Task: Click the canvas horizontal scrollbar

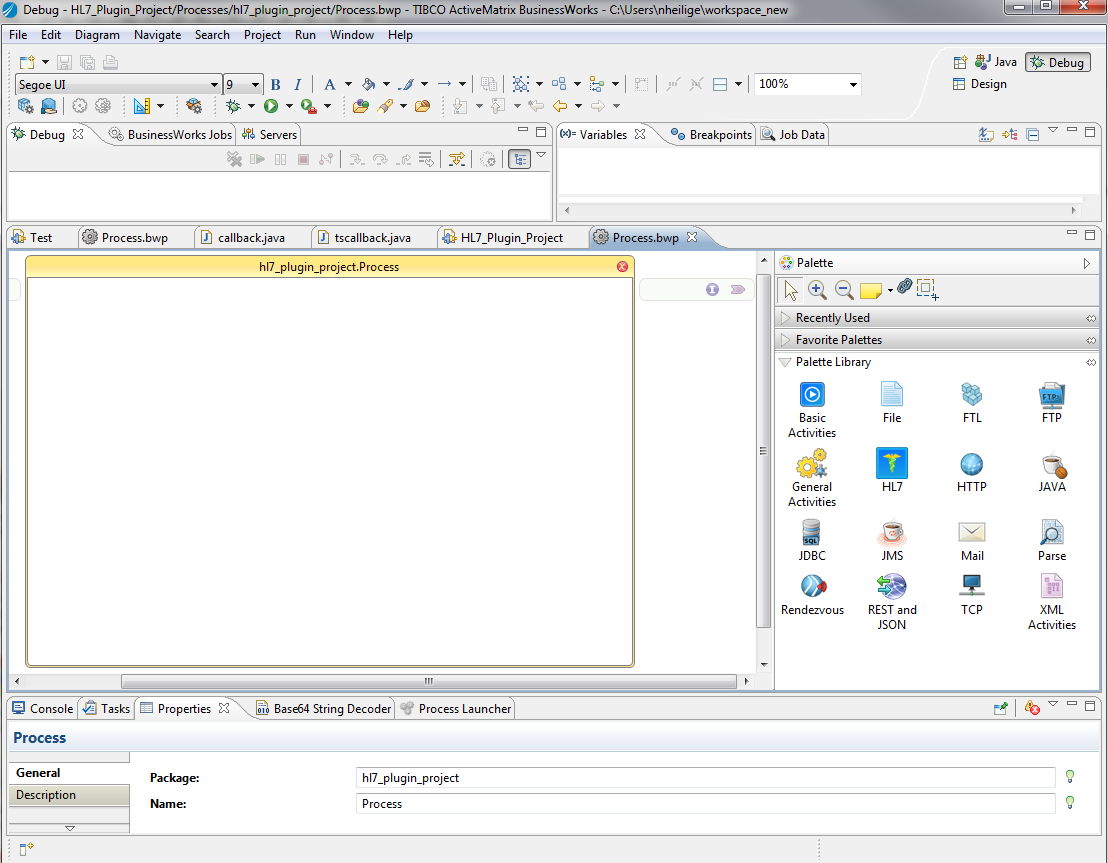Action: pyautogui.click(x=428, y=681)
